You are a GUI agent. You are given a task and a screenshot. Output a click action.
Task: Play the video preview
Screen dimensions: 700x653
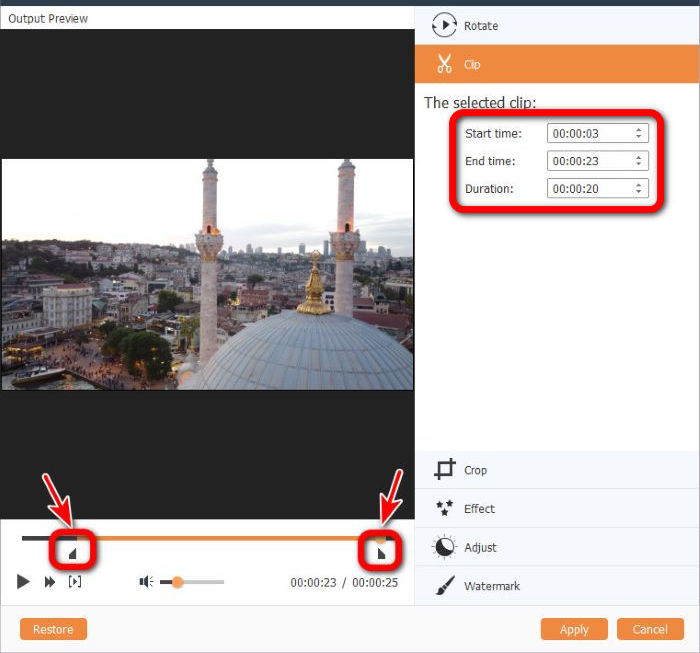(23, 582)
